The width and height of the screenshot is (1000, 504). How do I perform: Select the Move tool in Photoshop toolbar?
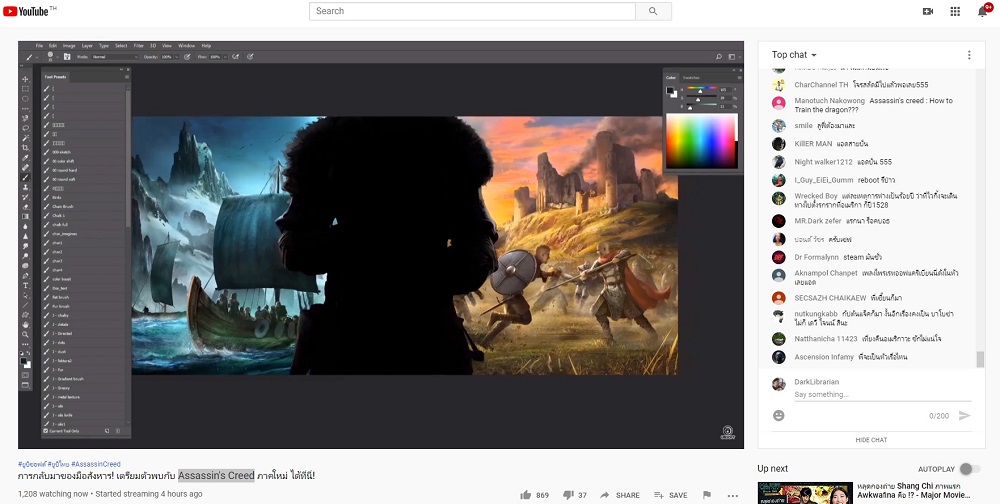26,79
